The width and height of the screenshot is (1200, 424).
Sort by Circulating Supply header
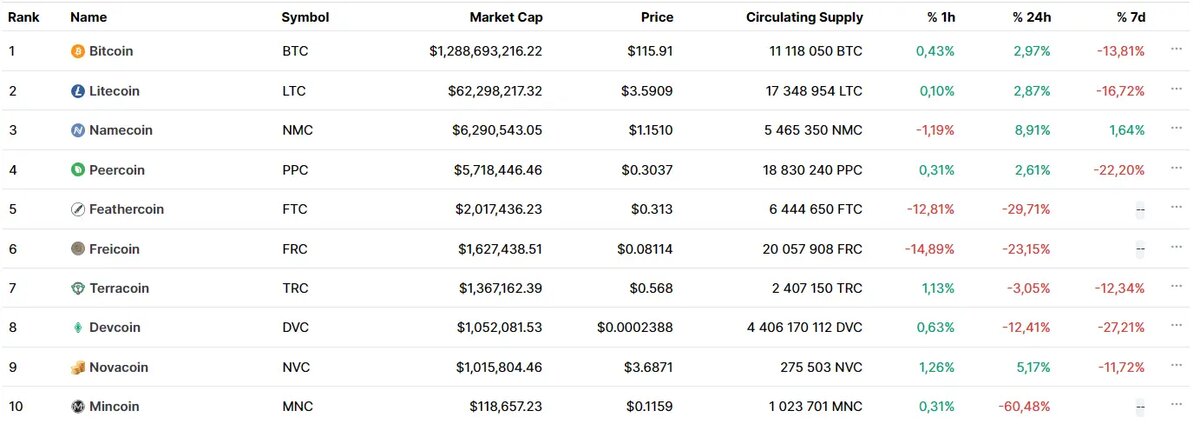804,17
